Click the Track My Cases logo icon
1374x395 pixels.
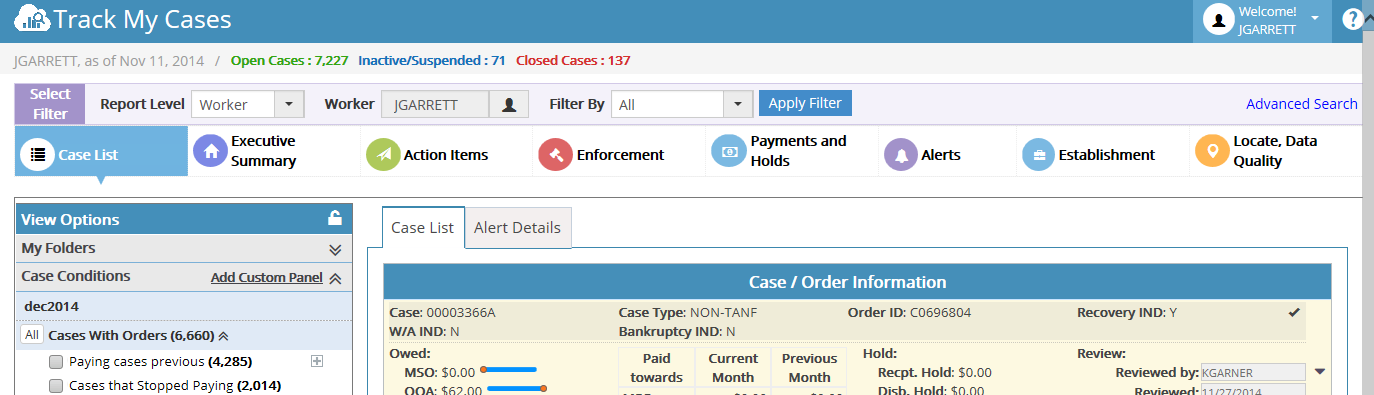(31, 18)
